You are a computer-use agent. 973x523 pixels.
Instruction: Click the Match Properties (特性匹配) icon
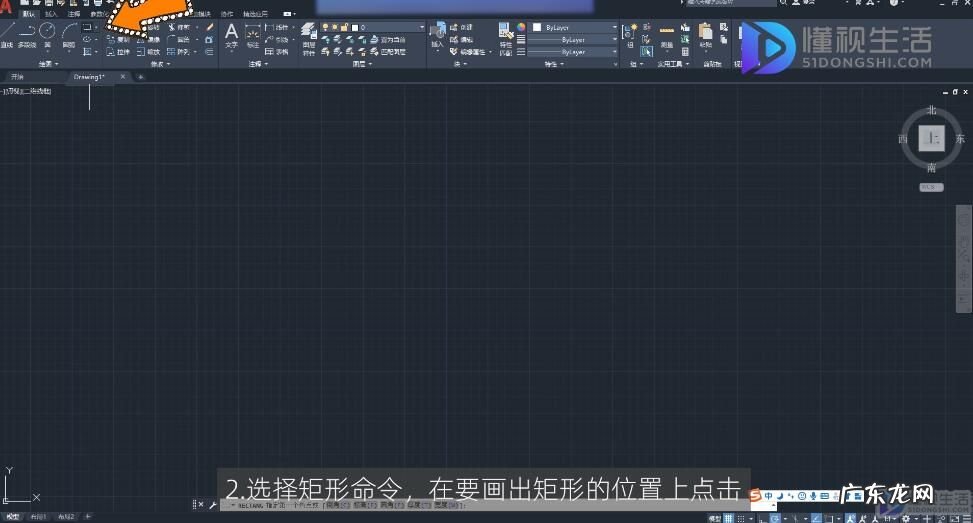pos(506,39)
